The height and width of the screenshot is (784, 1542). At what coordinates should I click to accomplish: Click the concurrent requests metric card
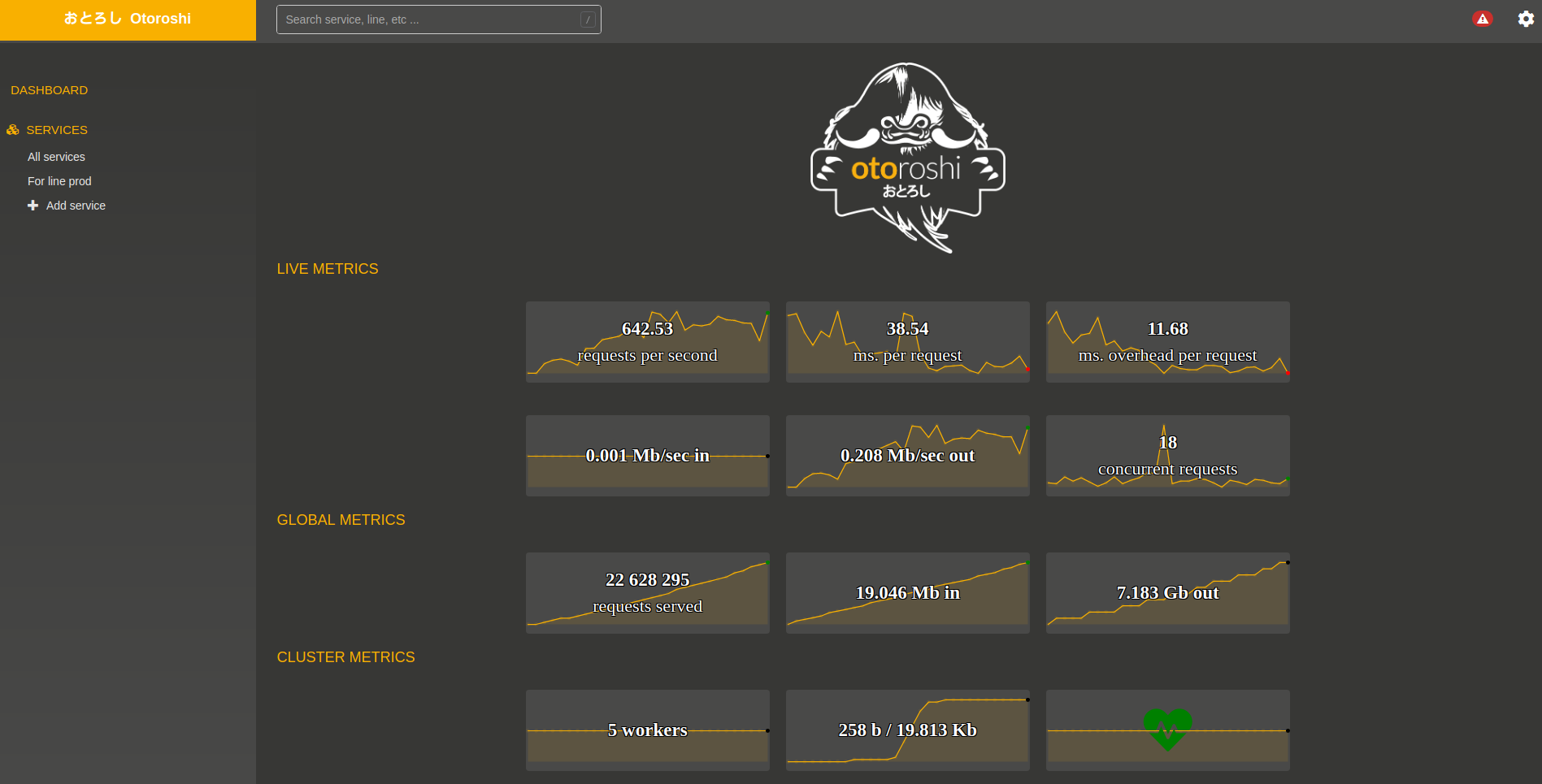(1167, 456)
